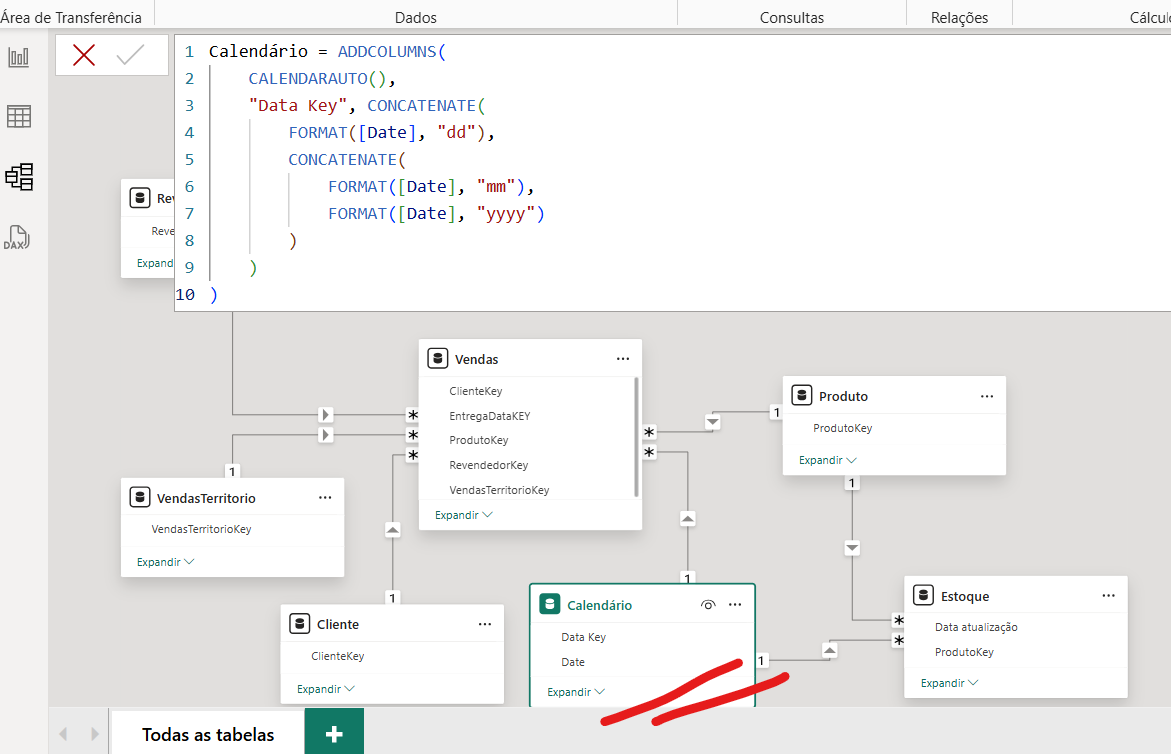Screen dimensions: 1171x754
Task: Select the Data Key field in Calendário
Action: click(583, 637)
